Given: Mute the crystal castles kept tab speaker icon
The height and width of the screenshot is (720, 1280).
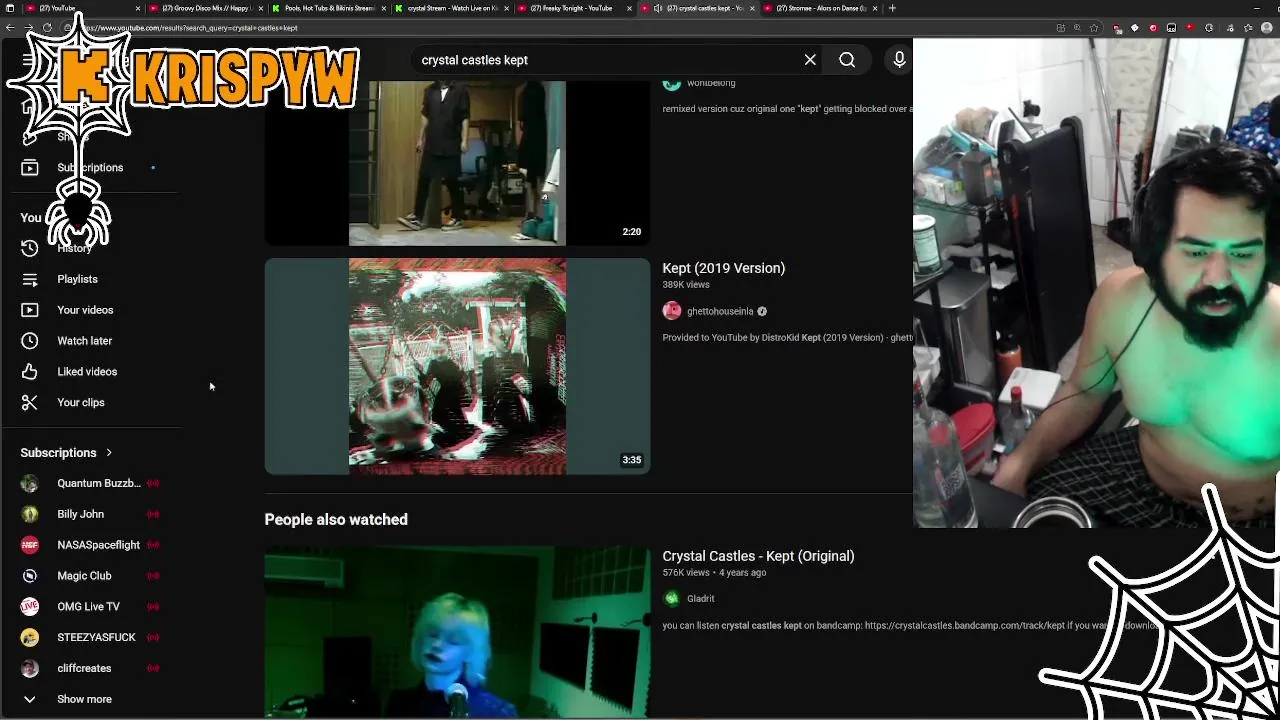Looking at the screenshot, I should (x=658, y=8).
